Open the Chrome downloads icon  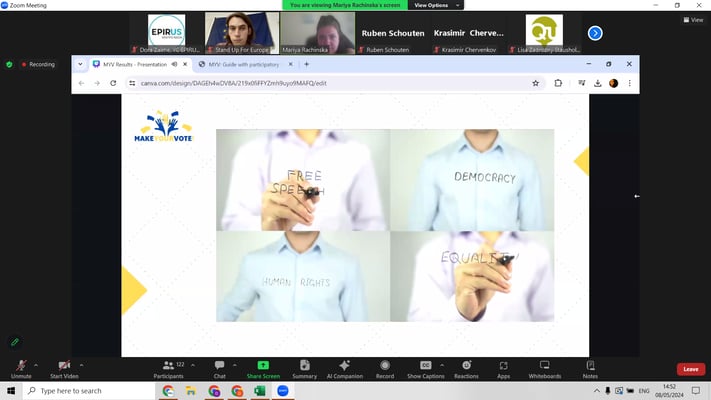(x=598, y=83)
